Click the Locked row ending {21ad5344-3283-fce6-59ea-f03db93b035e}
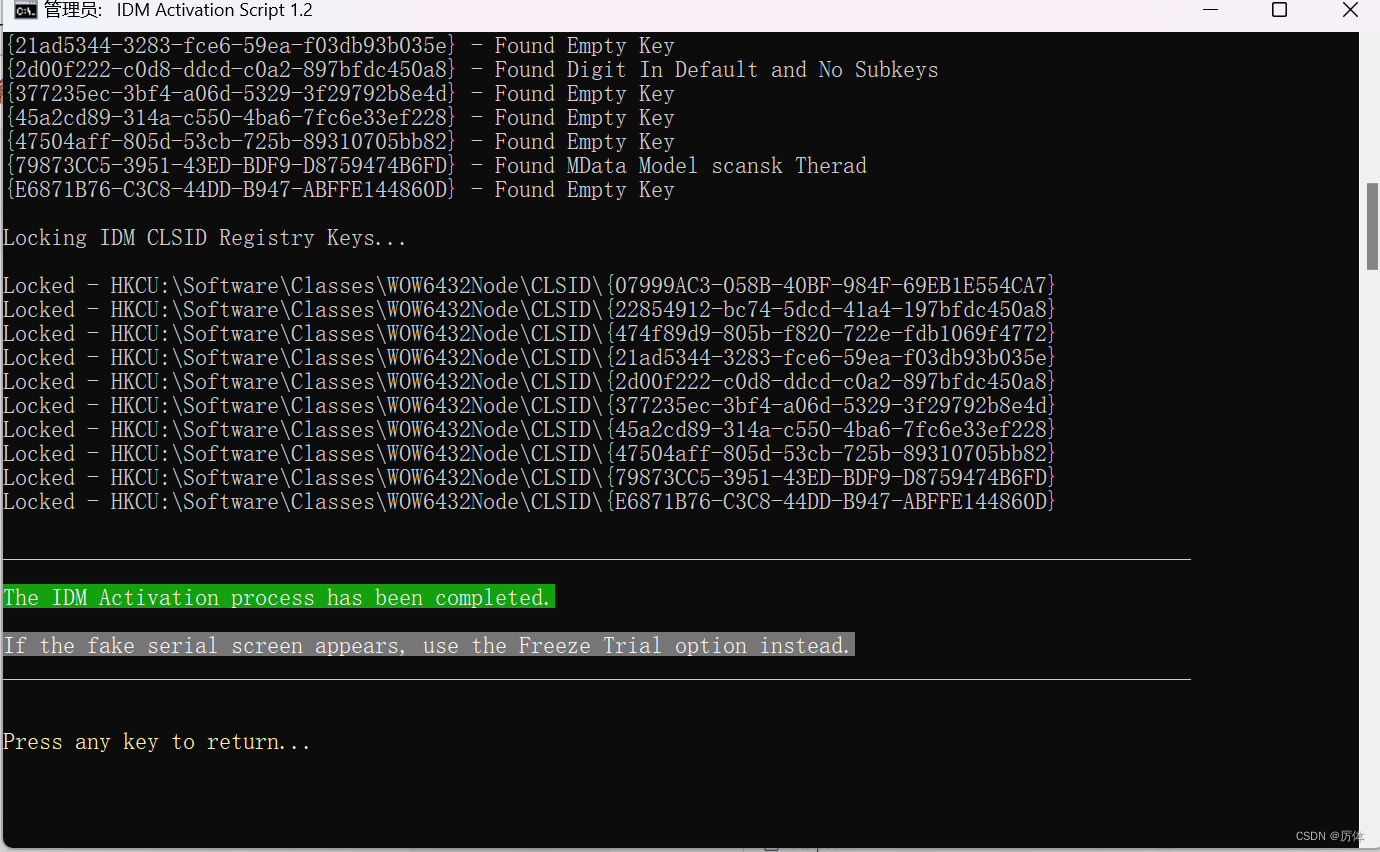 pos(530,358)
